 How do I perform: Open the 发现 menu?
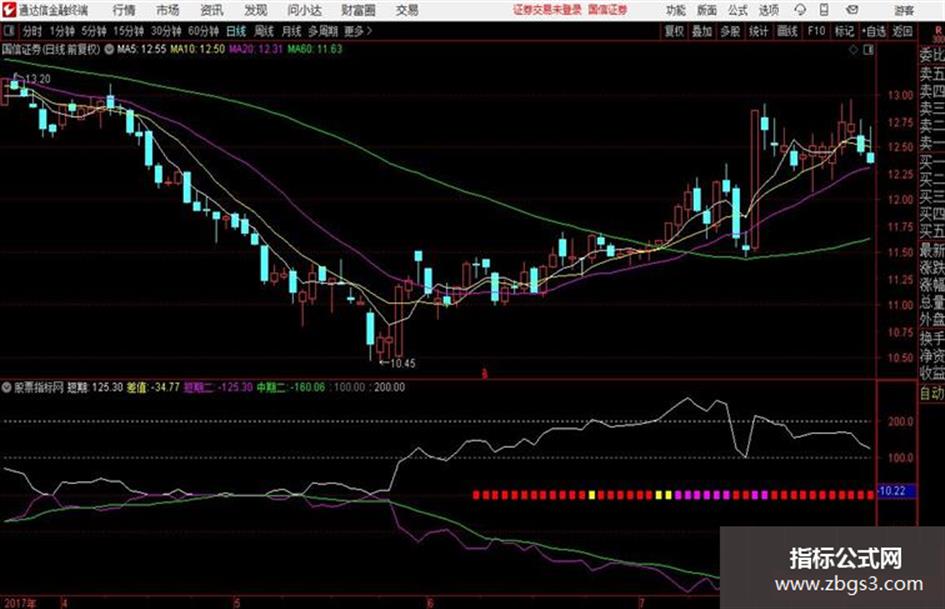point(256,10)
